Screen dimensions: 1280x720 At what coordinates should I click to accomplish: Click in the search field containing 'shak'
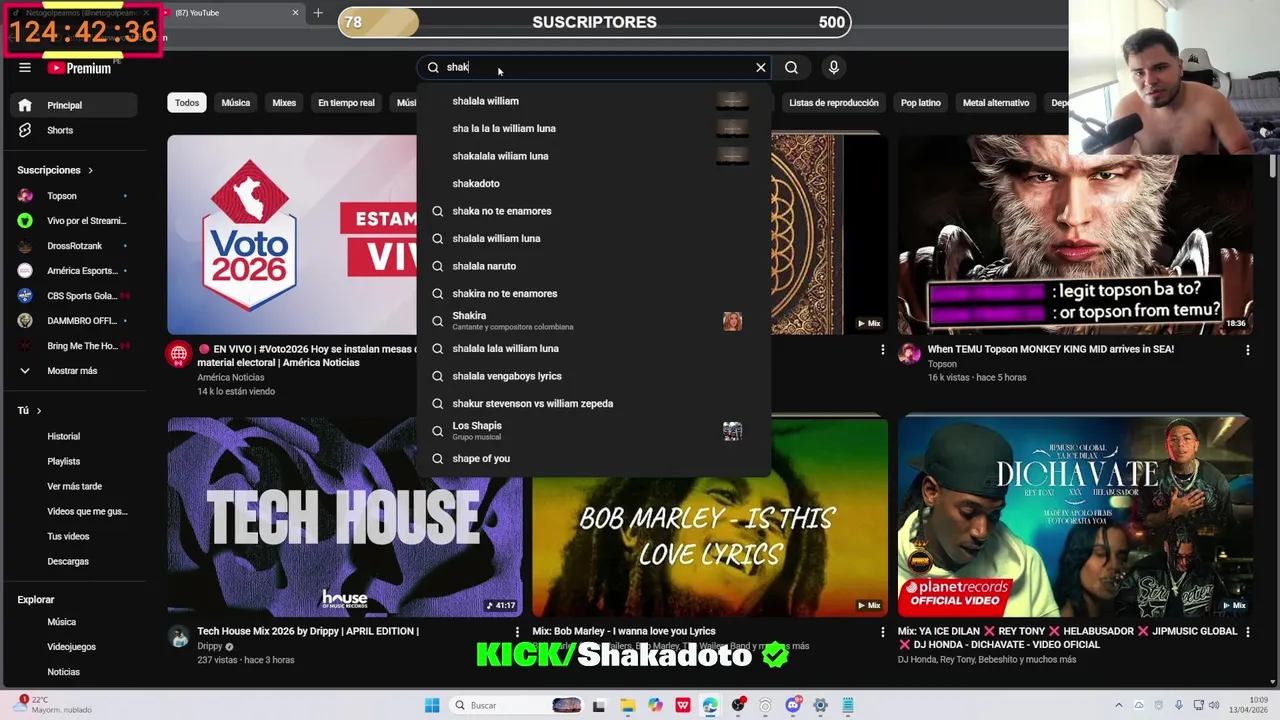(595, 67)
